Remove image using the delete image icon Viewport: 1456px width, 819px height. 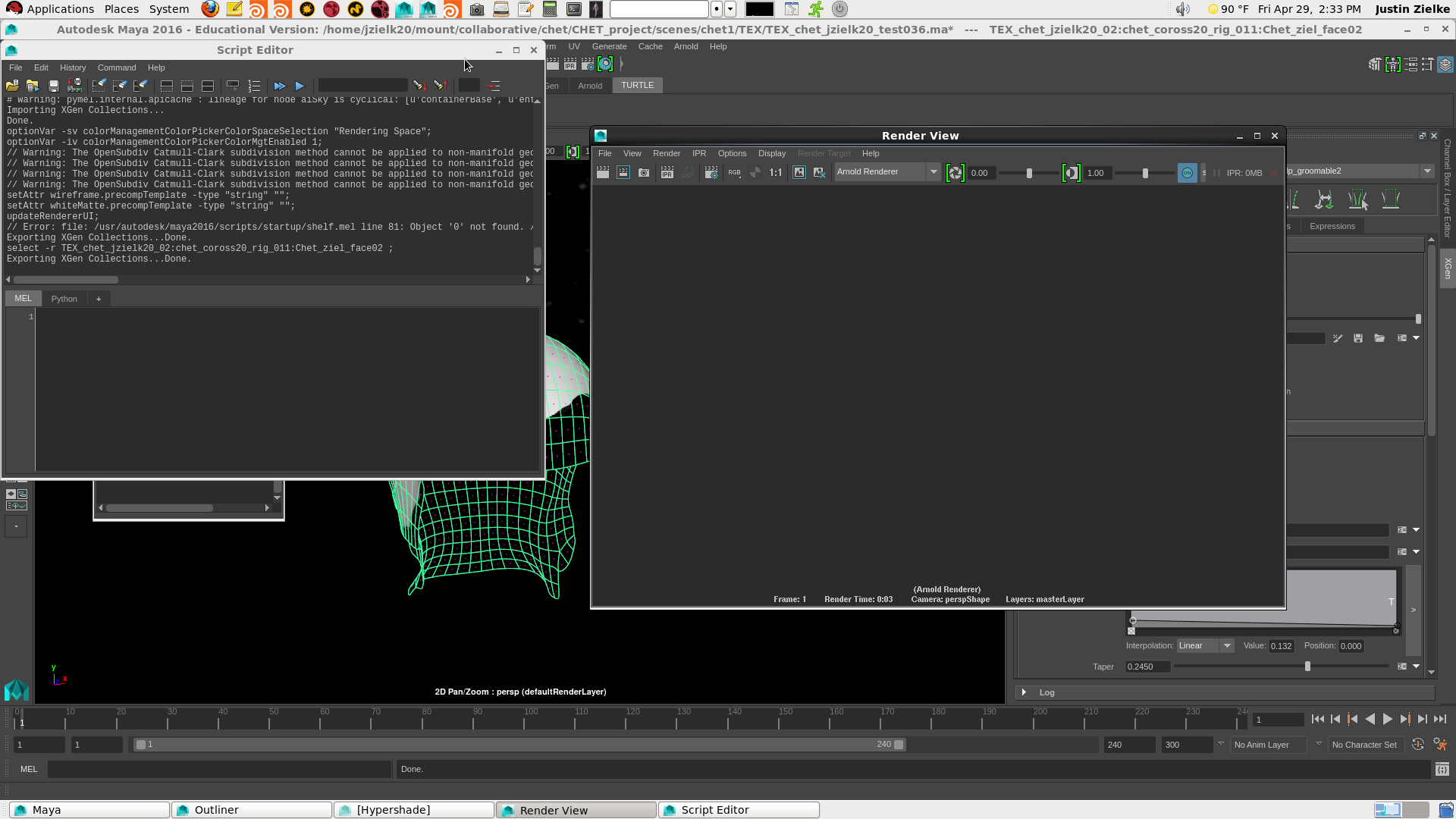818,173
